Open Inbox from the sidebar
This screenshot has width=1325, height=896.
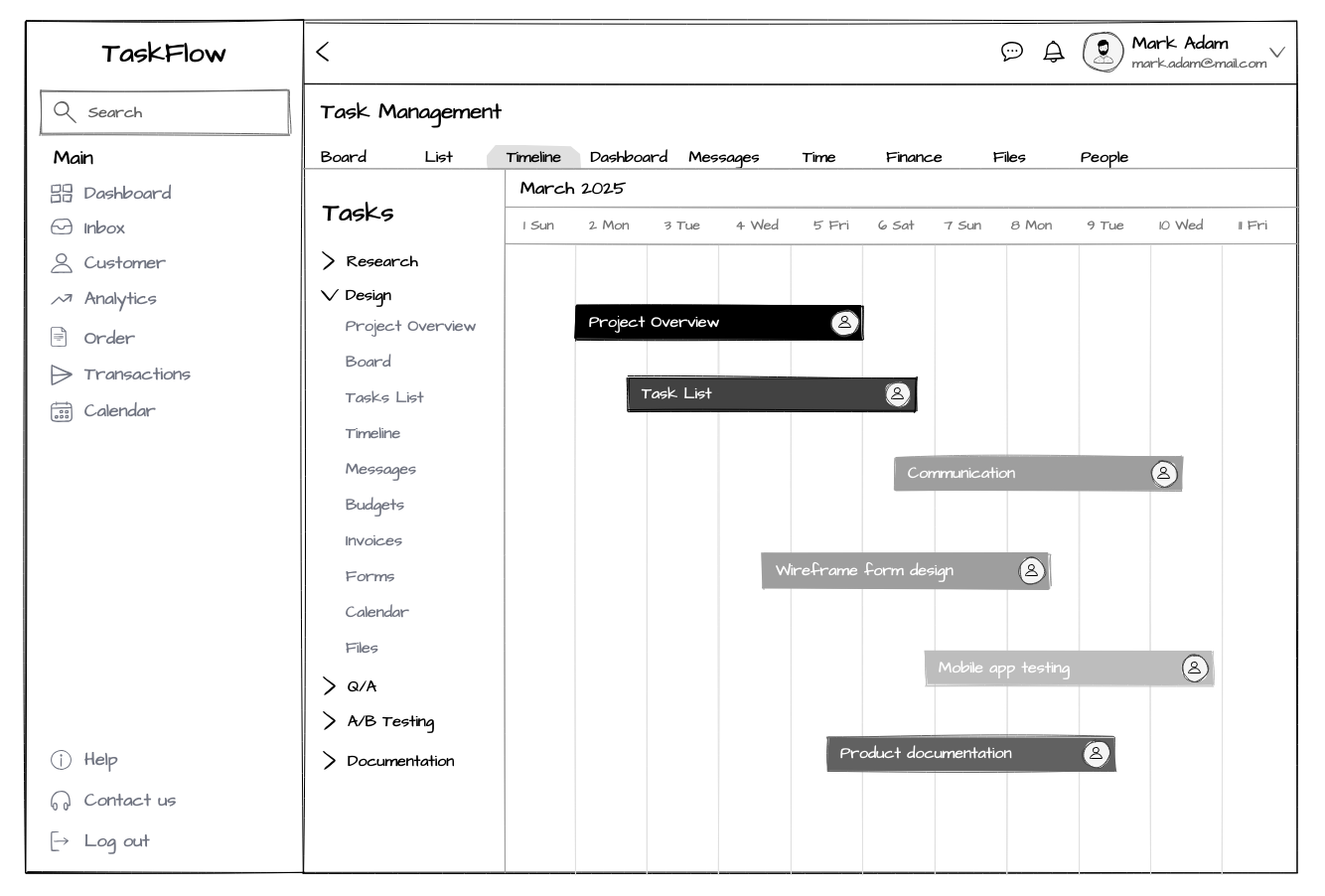tap(103, 227)
